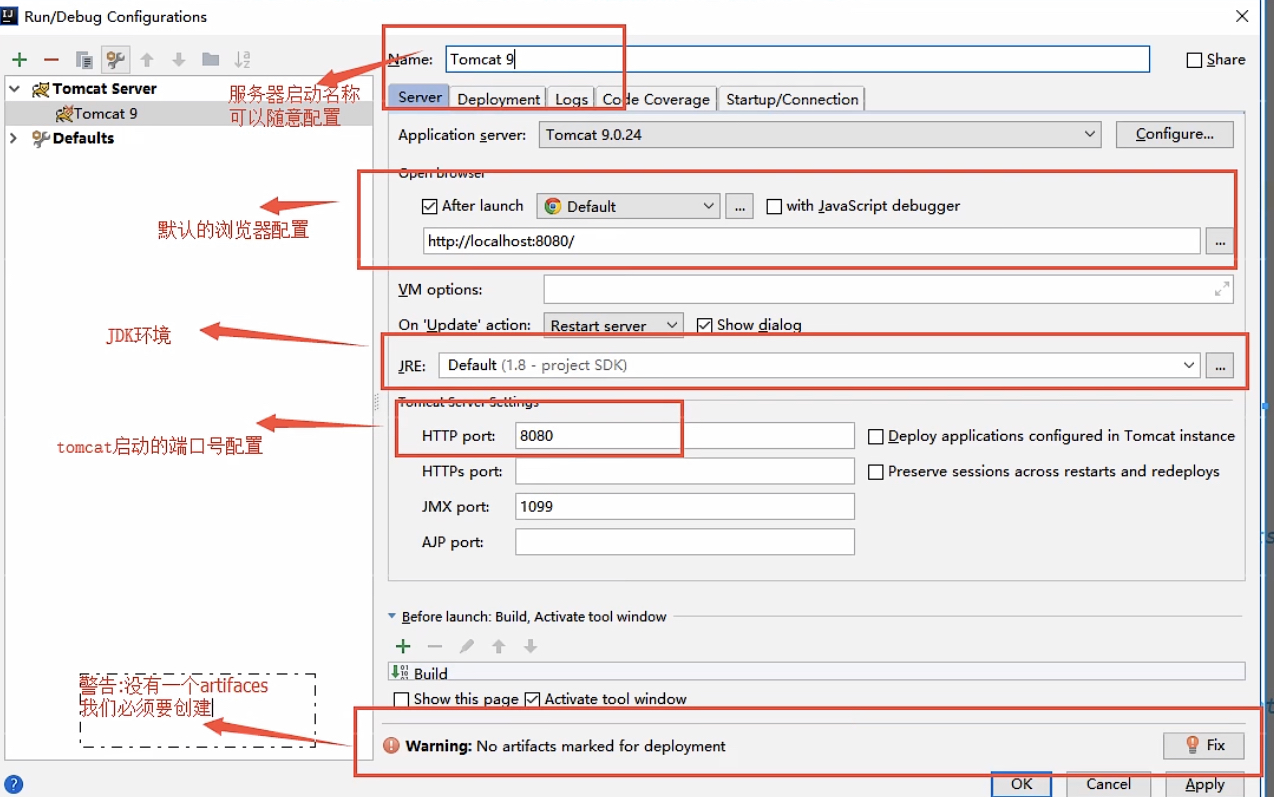
Task: Enable with JavaScript debugger checkbox
Action: tap(774, 206)
